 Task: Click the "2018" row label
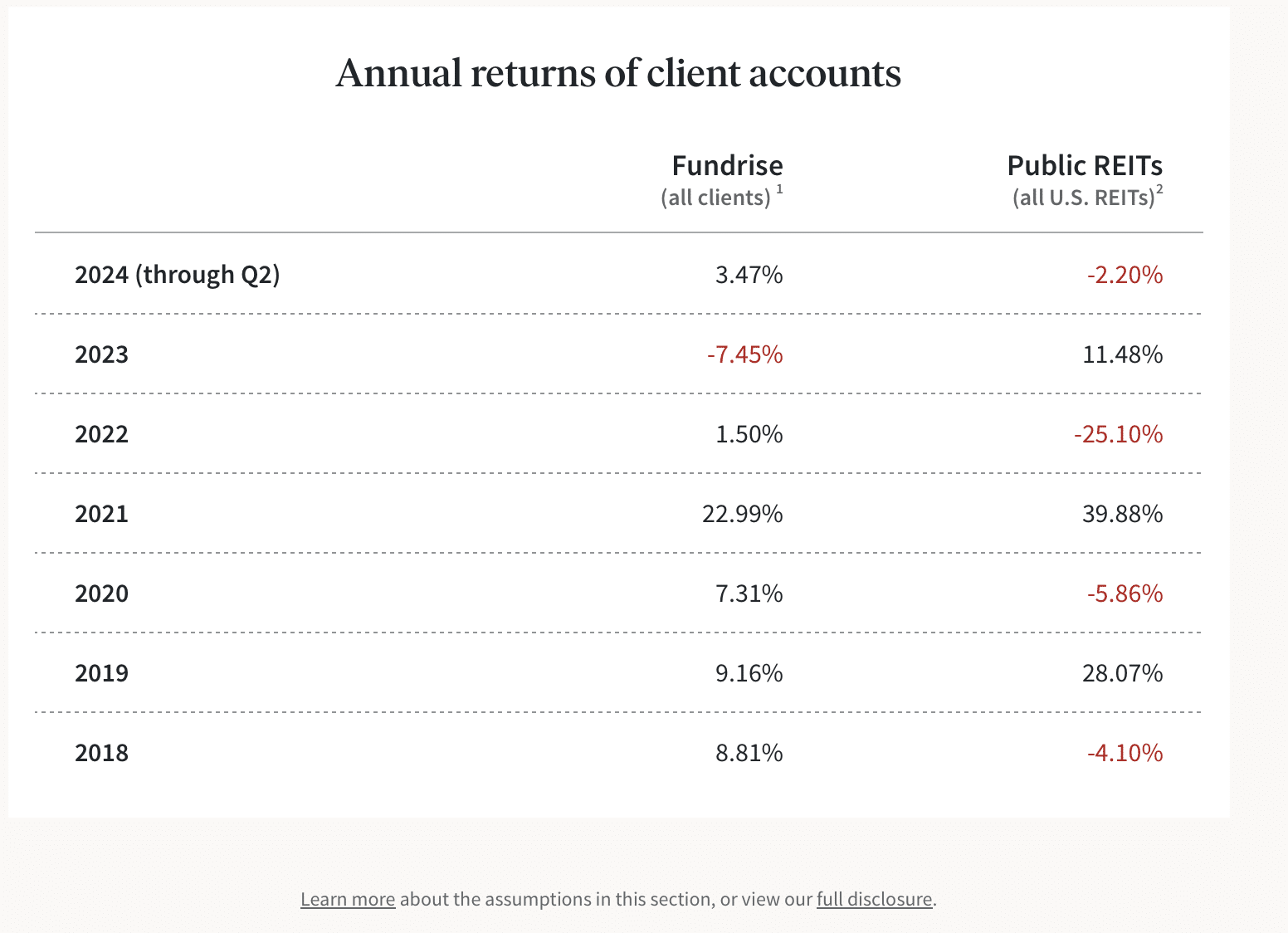pyautogui.click(x=101, y=753)
